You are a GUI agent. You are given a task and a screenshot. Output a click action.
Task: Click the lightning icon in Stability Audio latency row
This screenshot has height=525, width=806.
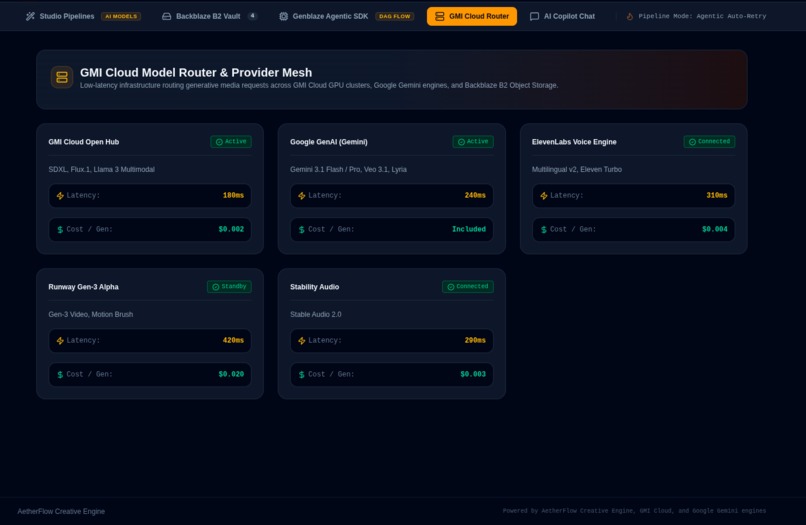click(302, 341)
